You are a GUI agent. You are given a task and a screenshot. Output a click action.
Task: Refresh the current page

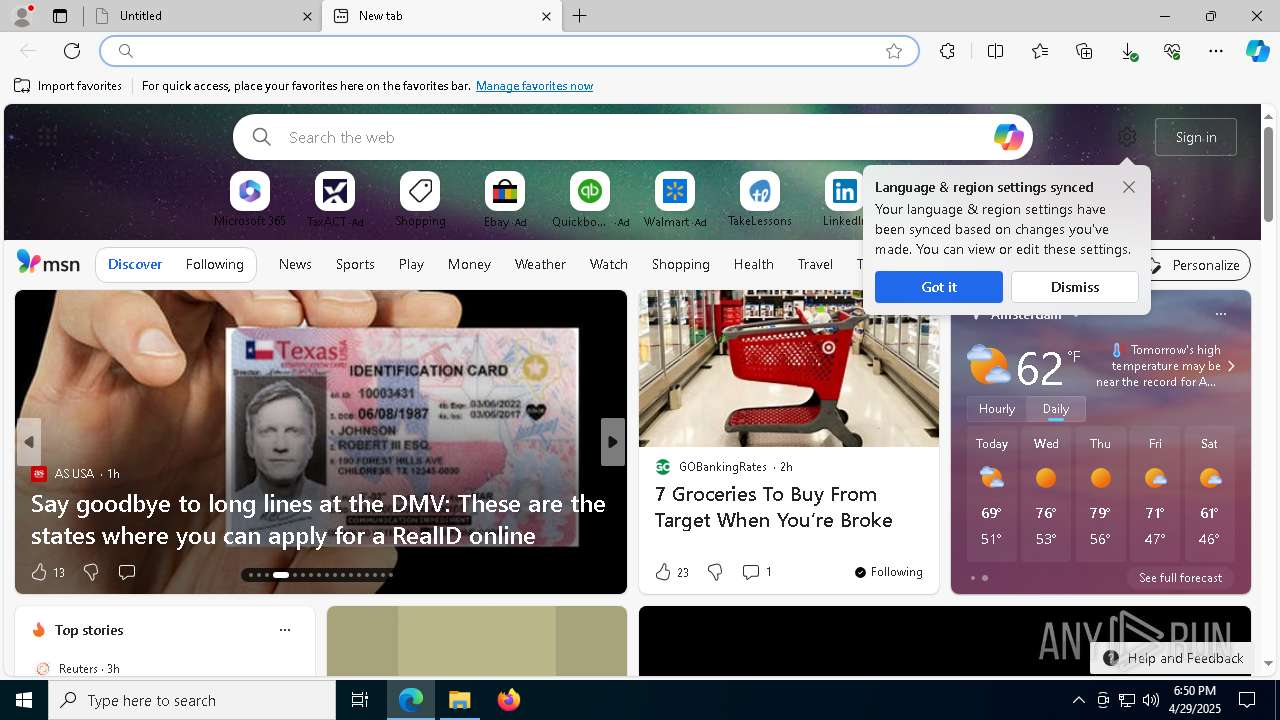click(72, 51)
